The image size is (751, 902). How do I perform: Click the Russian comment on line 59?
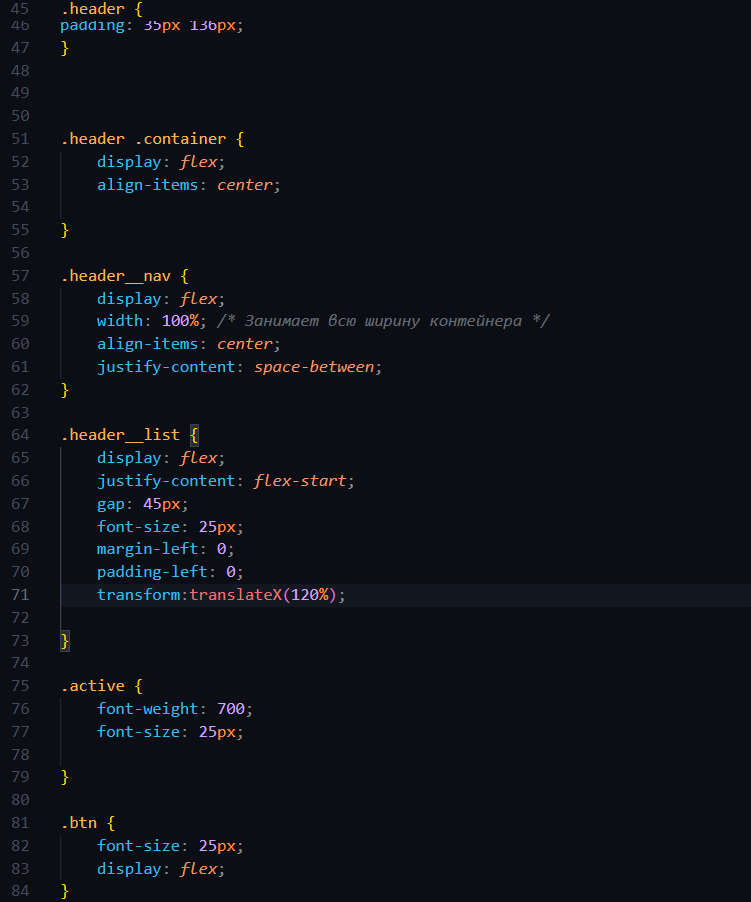click(384, 321)
